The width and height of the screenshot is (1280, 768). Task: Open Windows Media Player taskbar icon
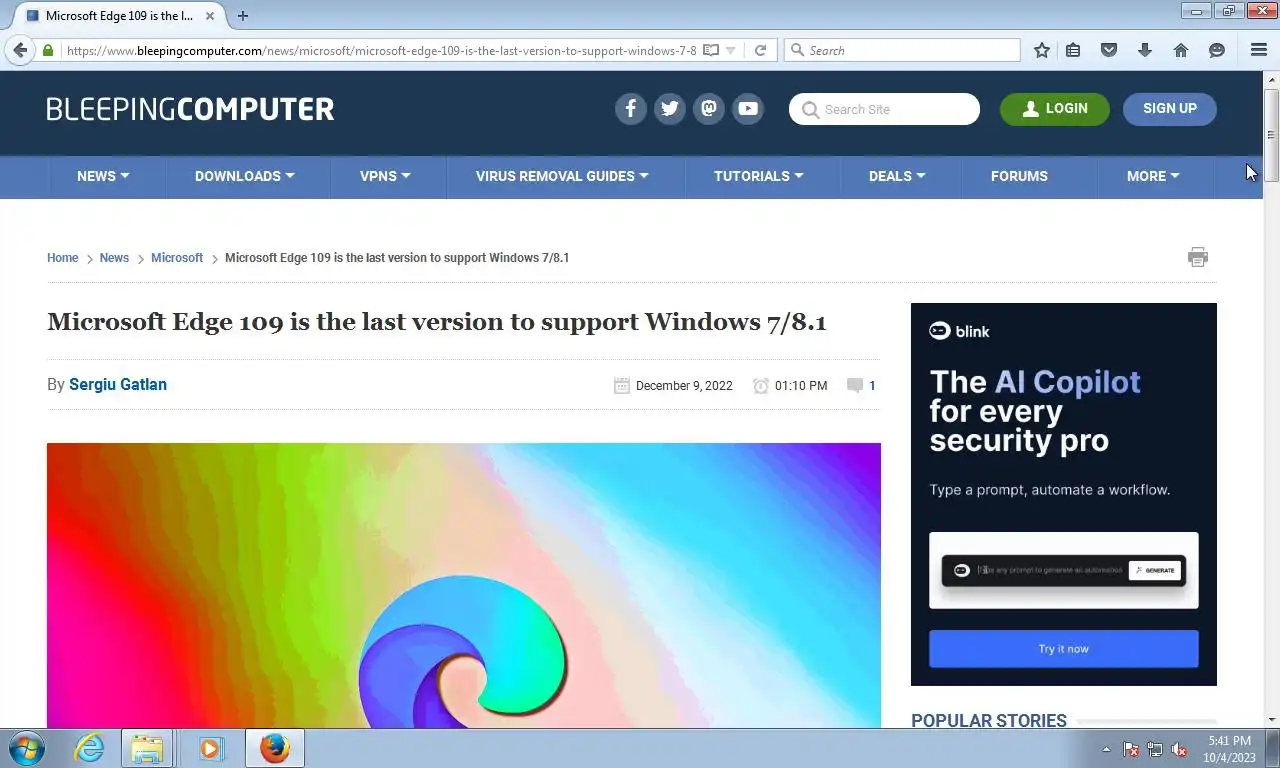211,748
